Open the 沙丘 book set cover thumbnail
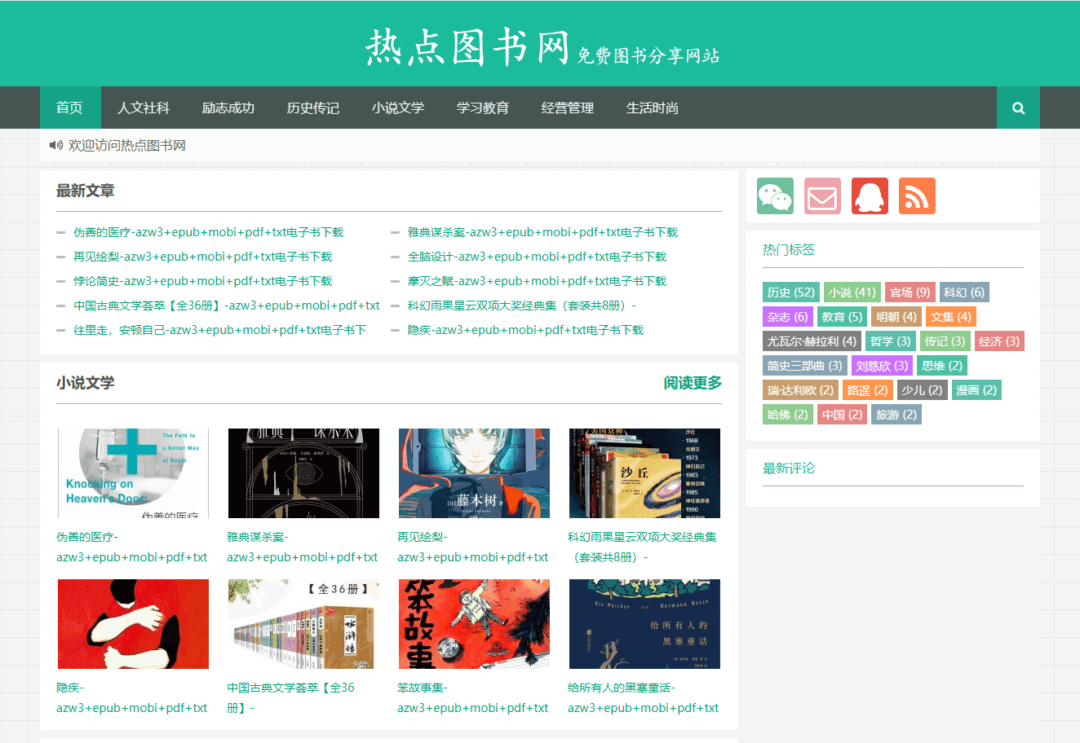 [644, 473]
